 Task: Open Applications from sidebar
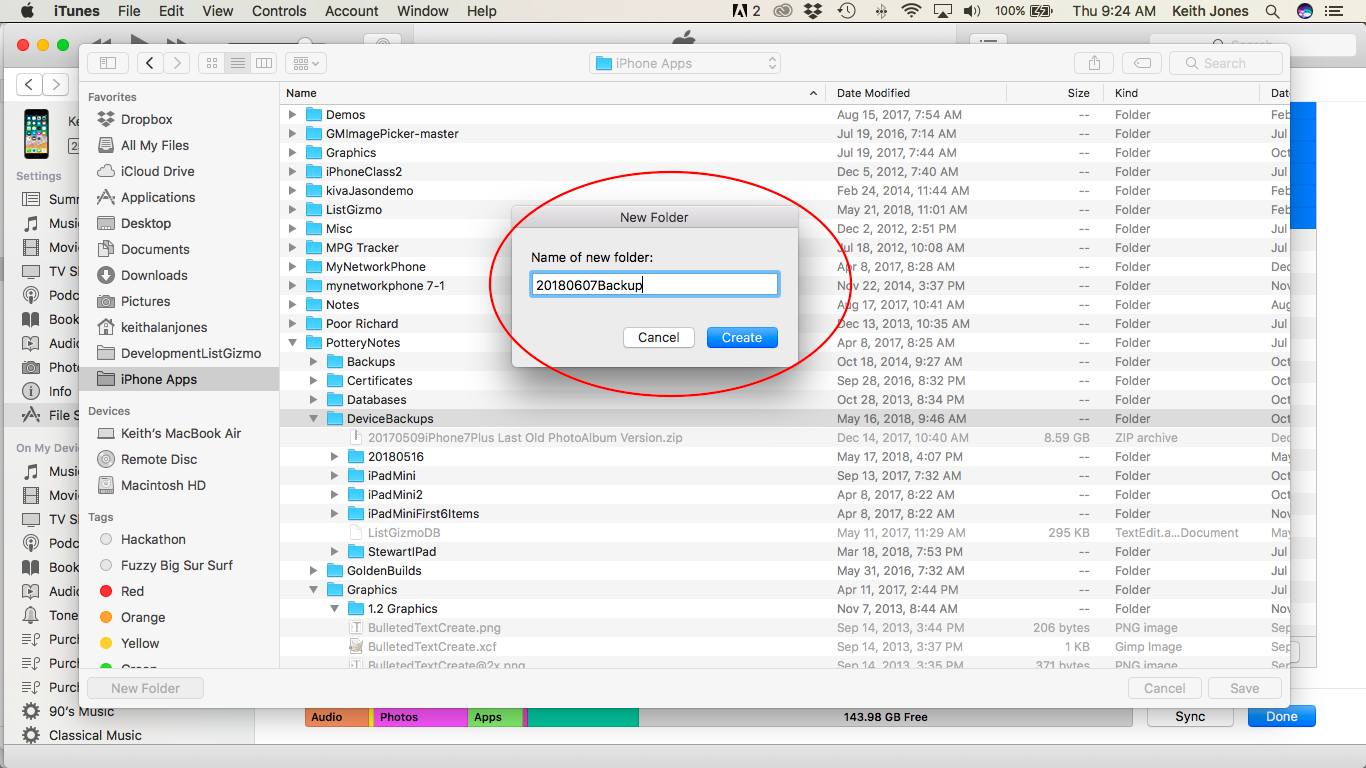(x=158, y=197)
